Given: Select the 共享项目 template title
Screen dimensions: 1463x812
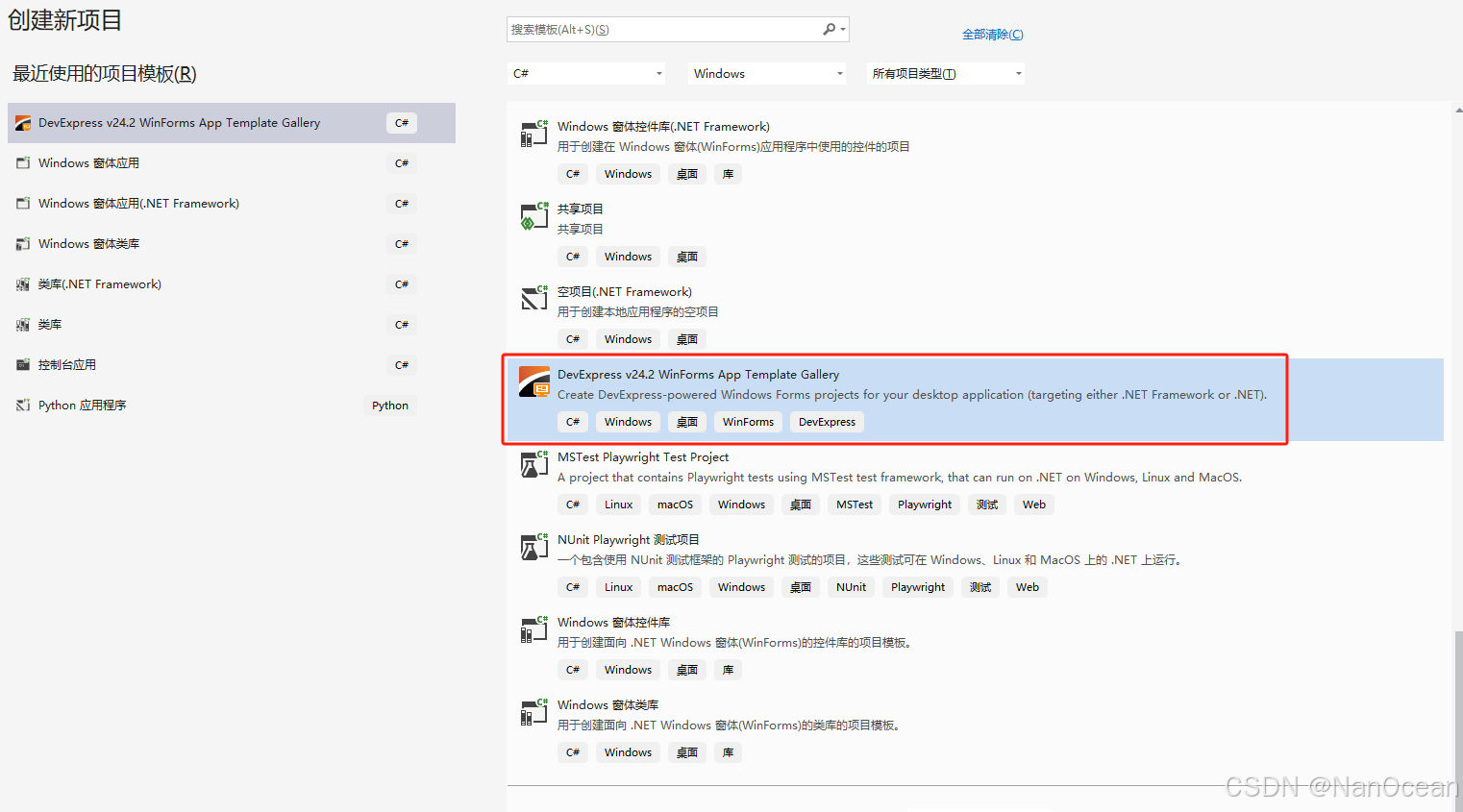Looking at the screenshot, I should [x=581, y=209].
